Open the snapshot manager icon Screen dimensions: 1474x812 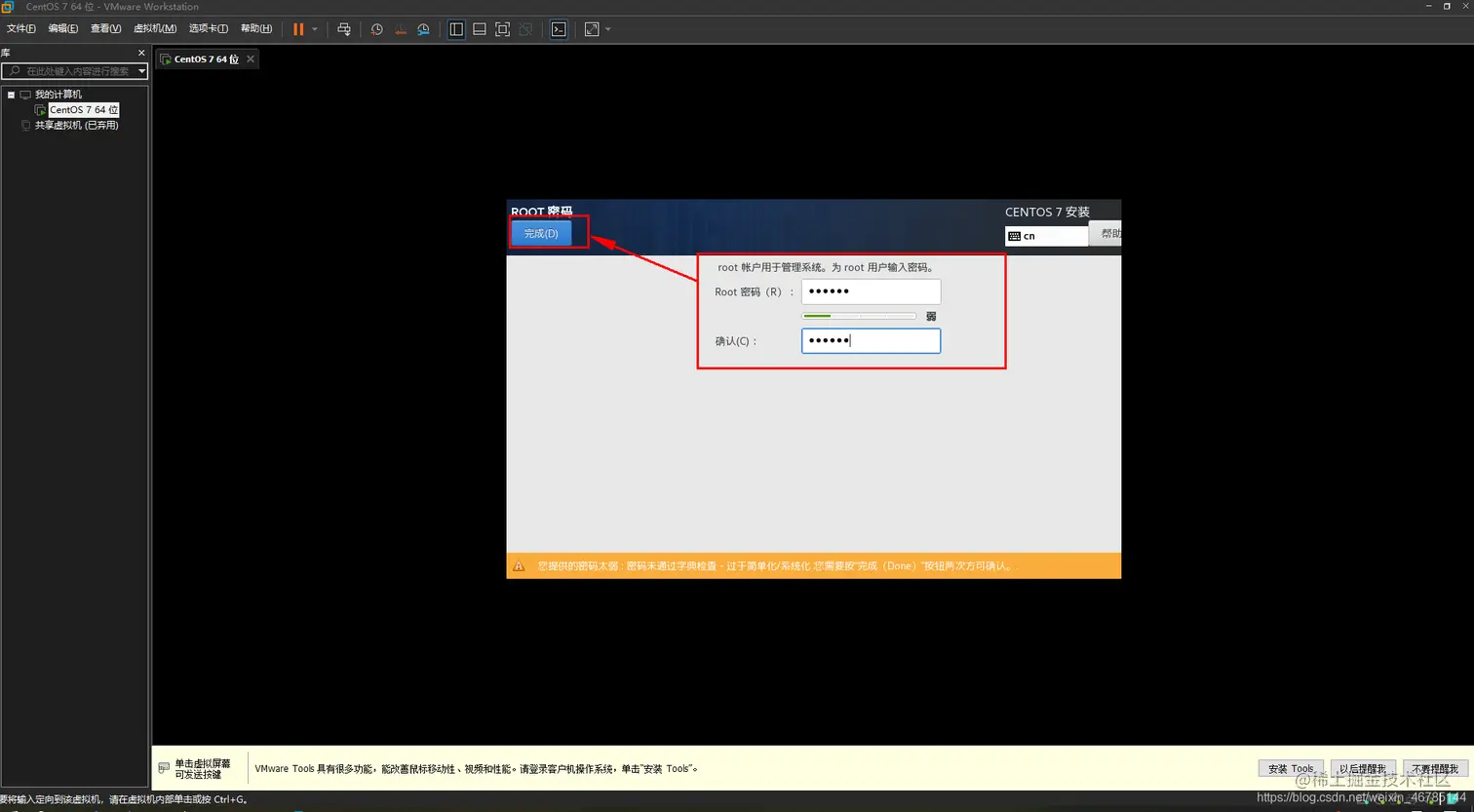(423, 29)
